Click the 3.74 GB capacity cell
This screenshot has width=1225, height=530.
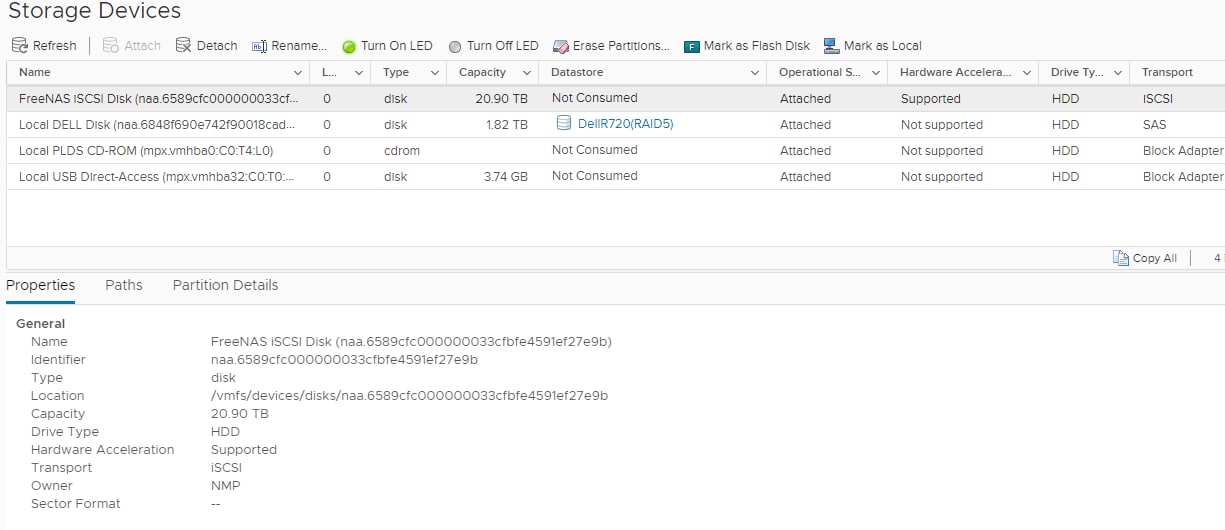point(505,176)
